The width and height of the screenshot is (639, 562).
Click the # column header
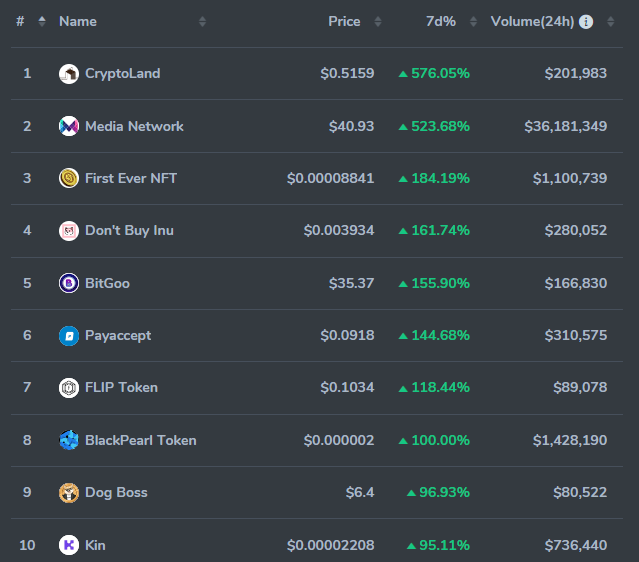coord(20,21)
